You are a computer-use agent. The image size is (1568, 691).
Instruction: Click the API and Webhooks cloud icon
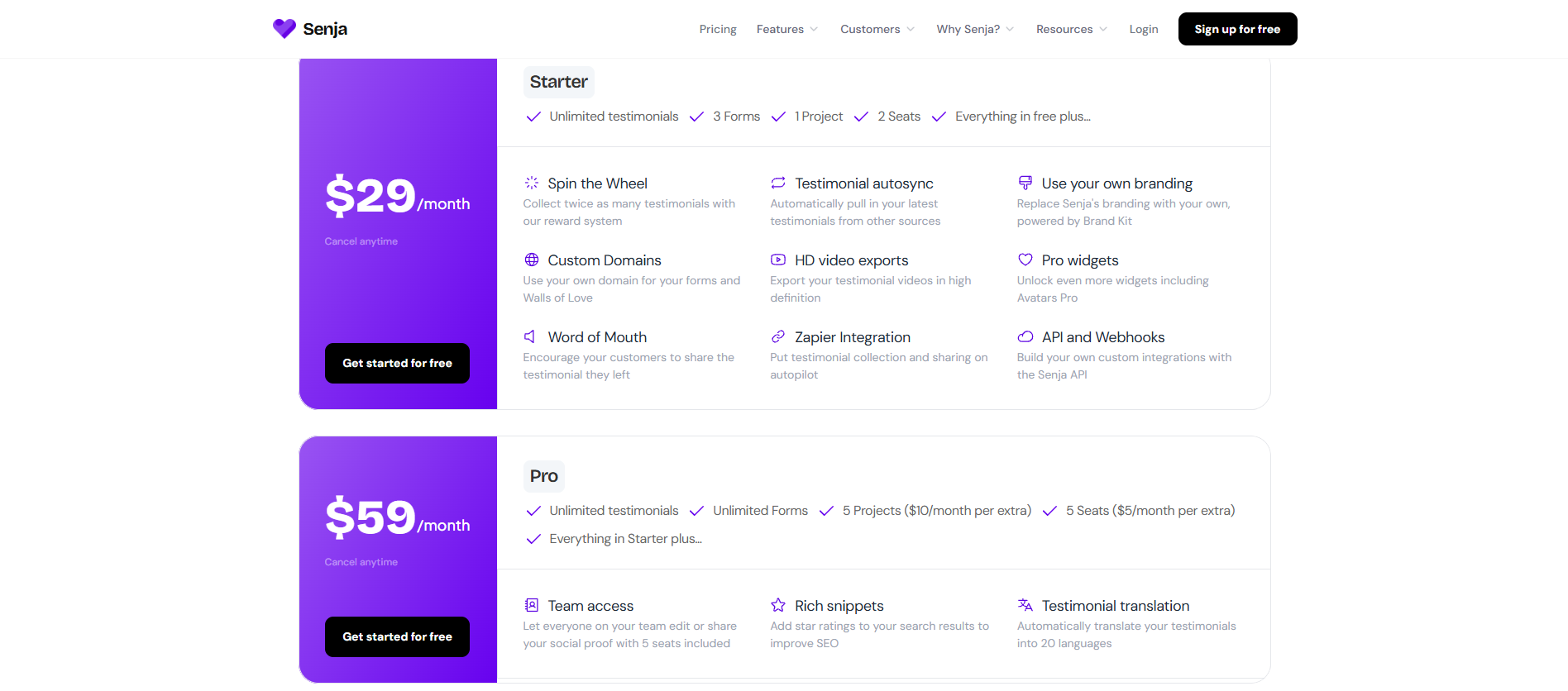pyautogui.click(x=1025, y=336)
